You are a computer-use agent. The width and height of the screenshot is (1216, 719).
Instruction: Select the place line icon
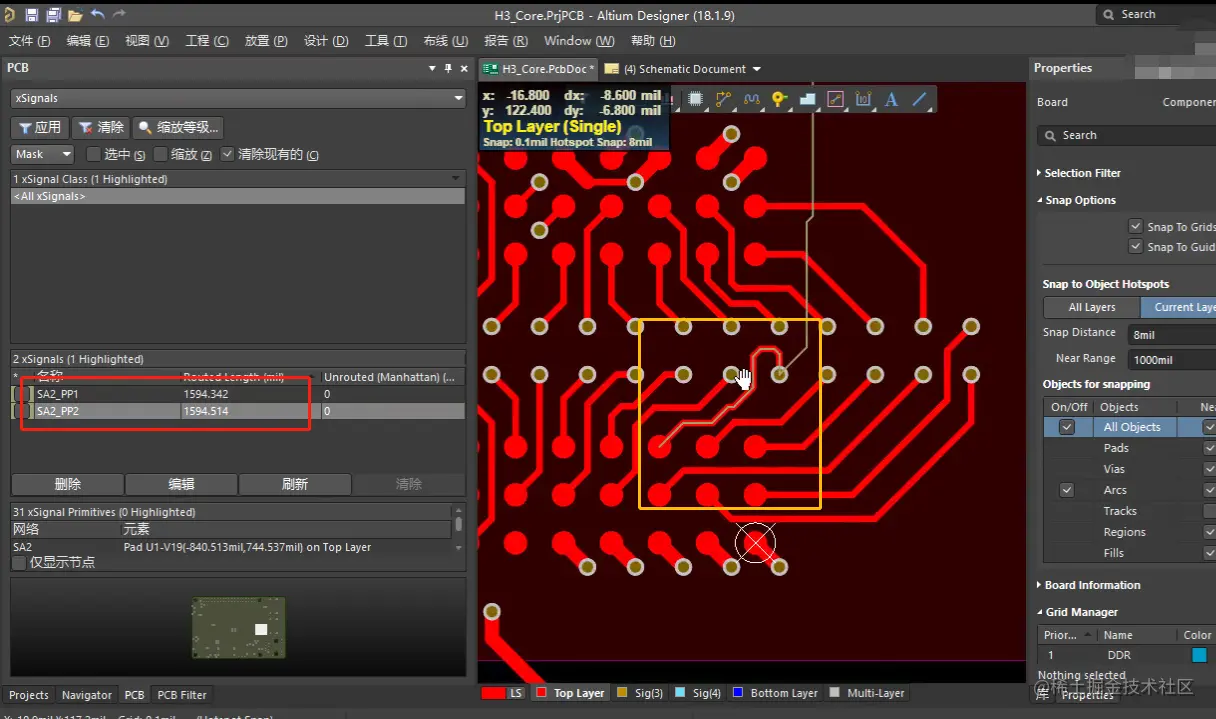coord(920,99)
